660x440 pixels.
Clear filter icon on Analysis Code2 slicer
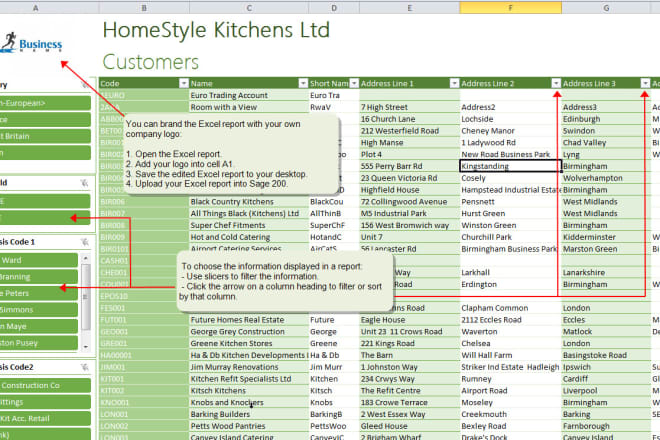click(x=85, y=367)
